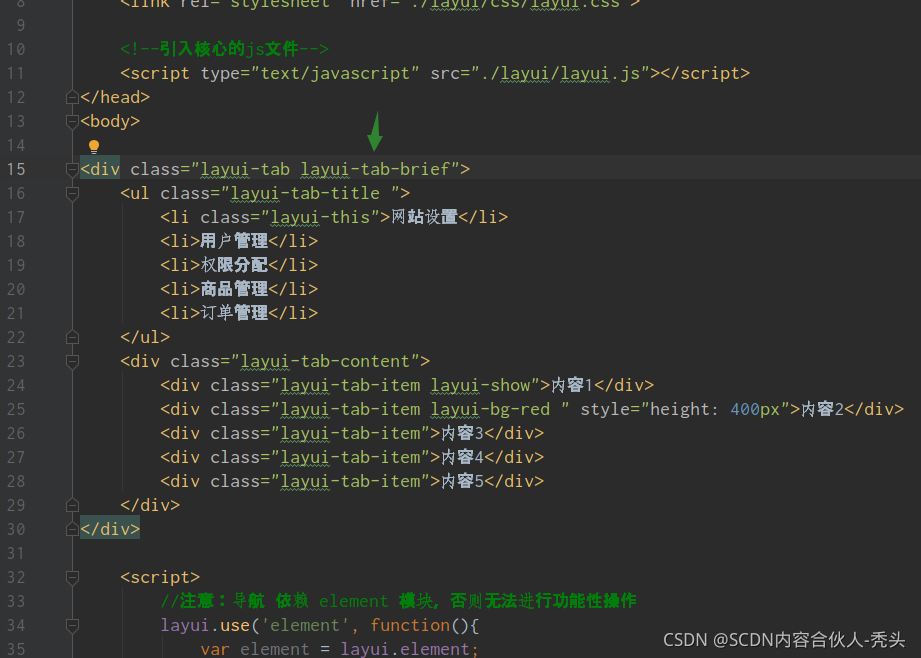Click the </script> closing tag on line 11

click(705, 73)
